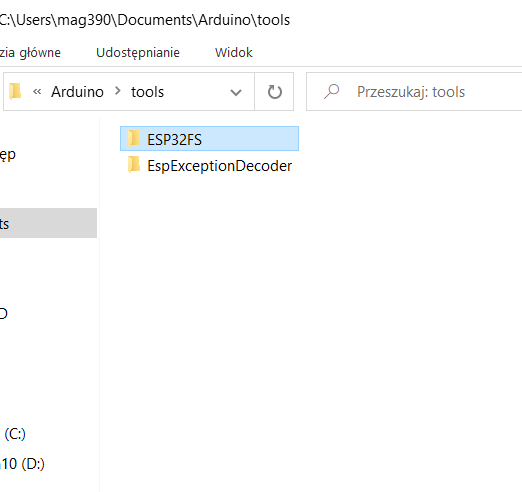Click the highlighted item in the navigation pane
The height and width of the screenshot is (492, 522).
pos(48,223)
